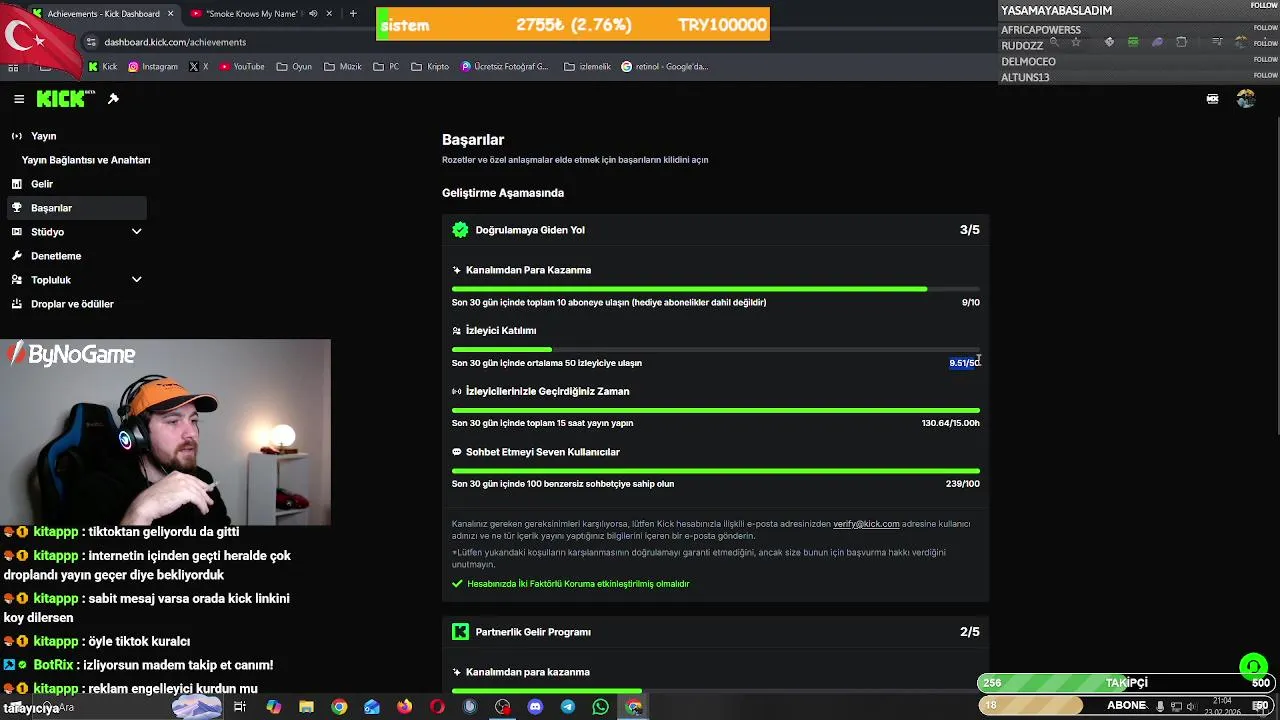Click the gavel moderation icon beside the KICK logo
The image size is (1280, 720).
click(113, 98)
